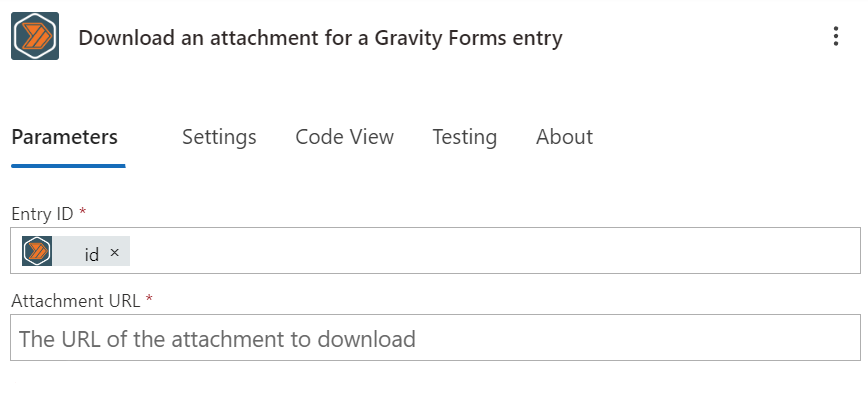Screen dimensions: 868x394
Task: Click the Attachment URL field label
Action: (76, 301)
